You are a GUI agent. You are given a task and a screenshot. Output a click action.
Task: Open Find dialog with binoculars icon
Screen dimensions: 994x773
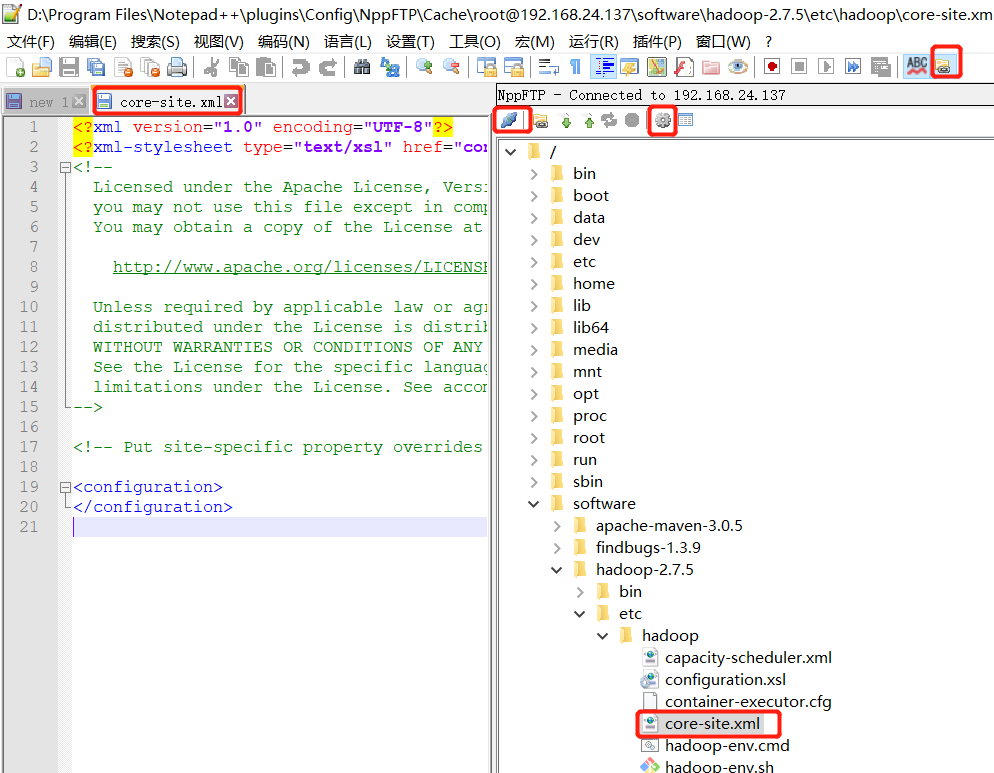[x=361, y=66]
